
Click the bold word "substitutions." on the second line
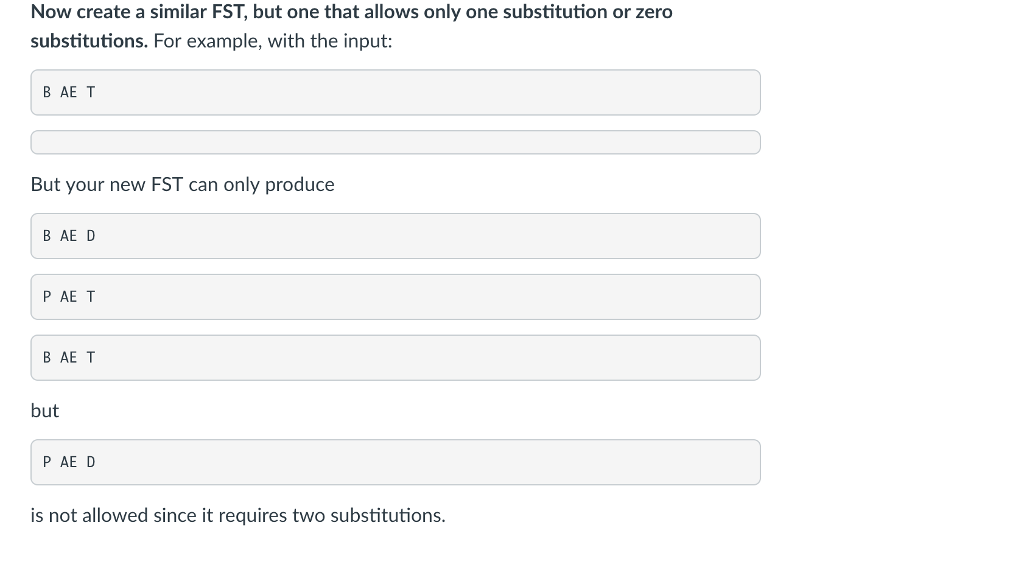point(90,42)
